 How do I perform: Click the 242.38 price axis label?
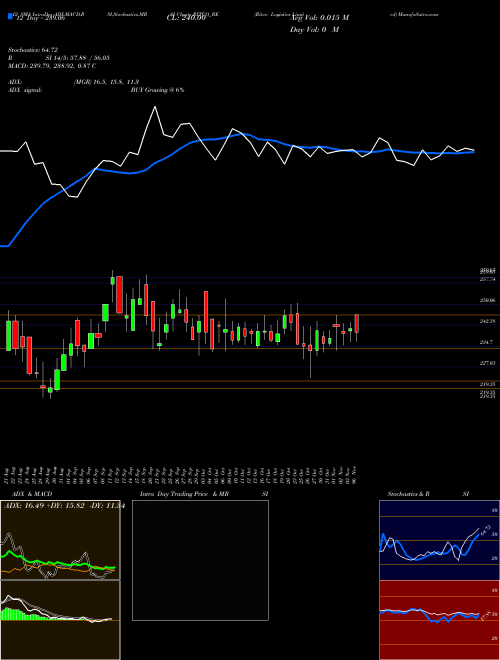coord(488,321)
